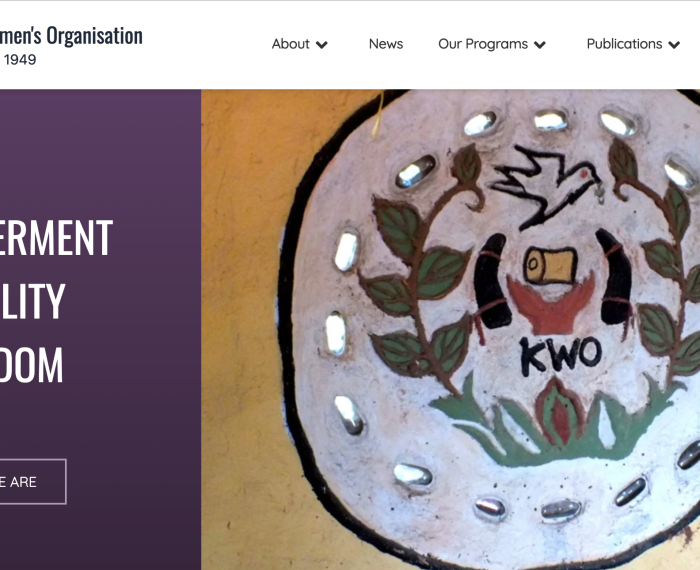Click the yellow drum symbol in the emblem

(551, 265)
